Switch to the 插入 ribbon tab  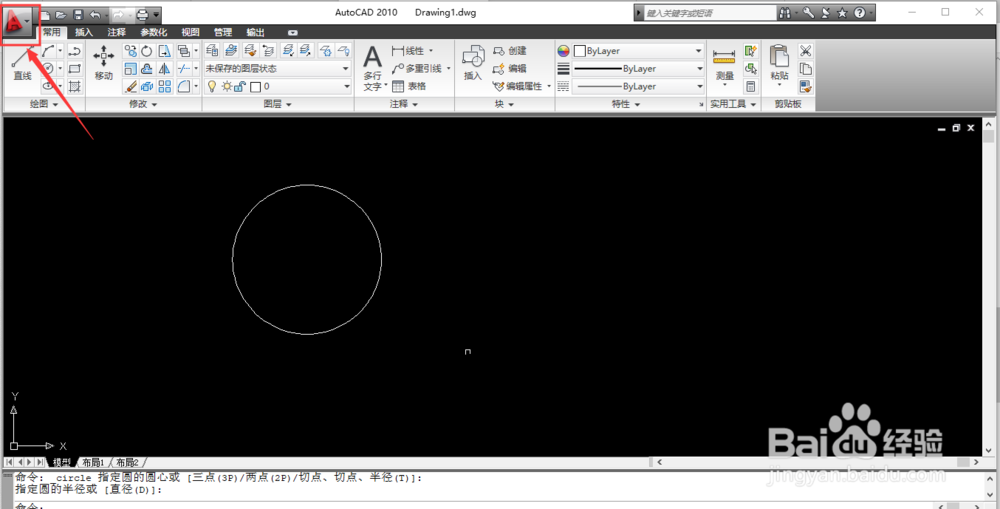click(84, 32)
